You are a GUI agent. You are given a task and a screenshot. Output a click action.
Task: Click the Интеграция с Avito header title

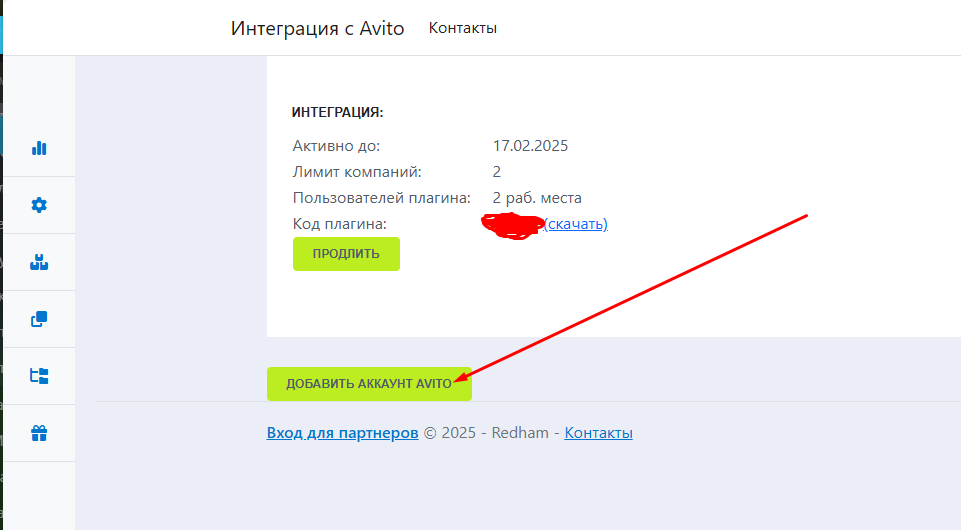click(x=317, y=28)
